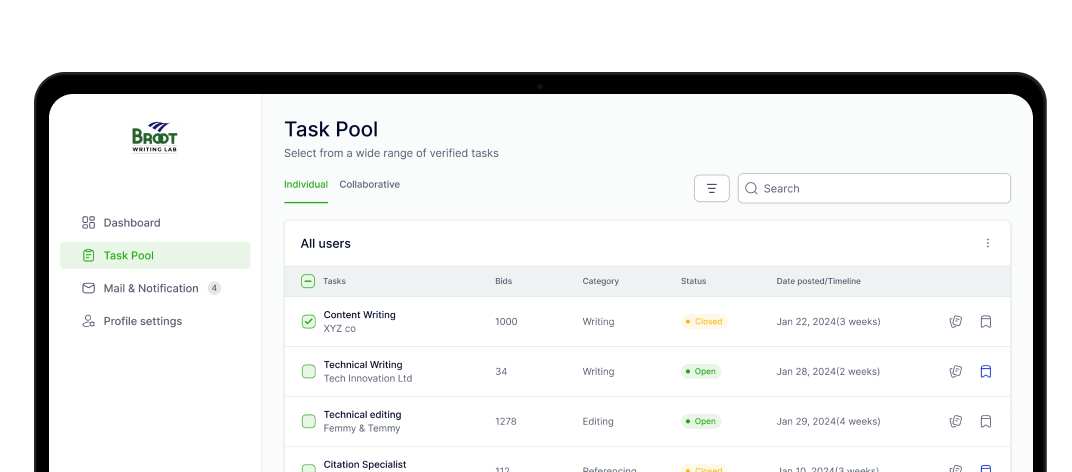Switch to the Collaborative tab
Image resolution: width=1072 pixels, height=472 pixels.
369,185
